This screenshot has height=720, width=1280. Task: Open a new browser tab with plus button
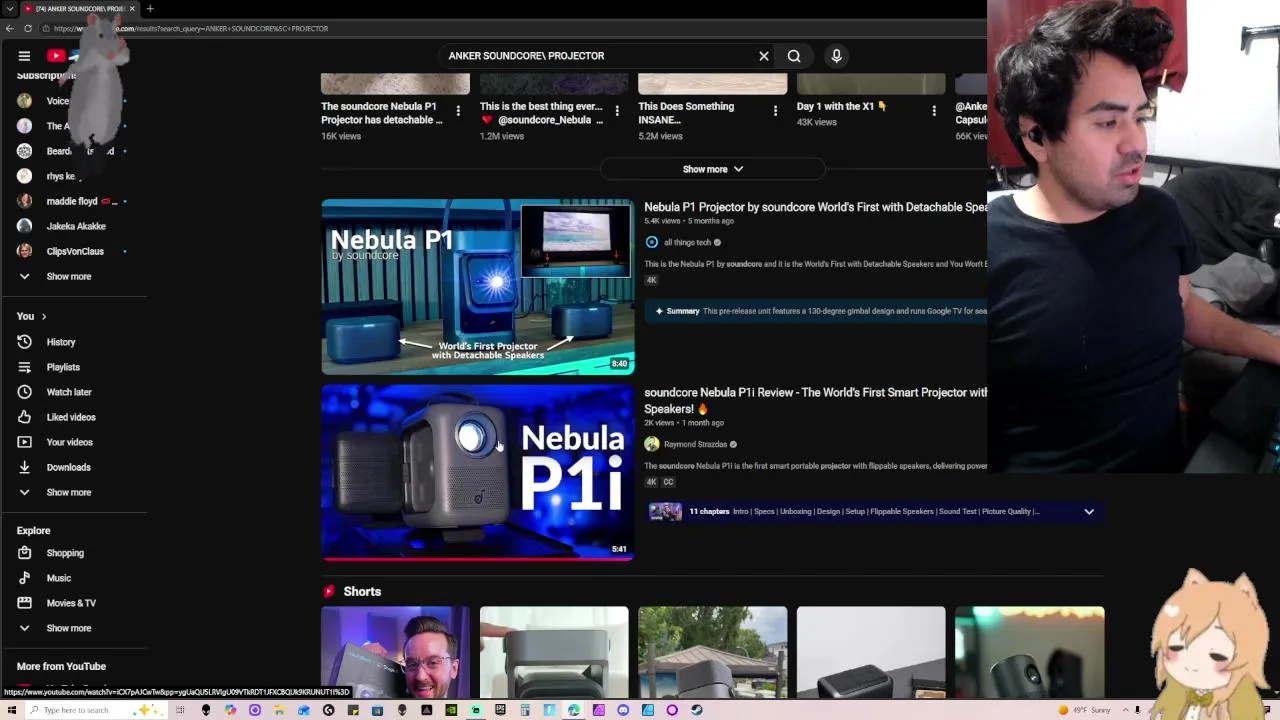150,9
